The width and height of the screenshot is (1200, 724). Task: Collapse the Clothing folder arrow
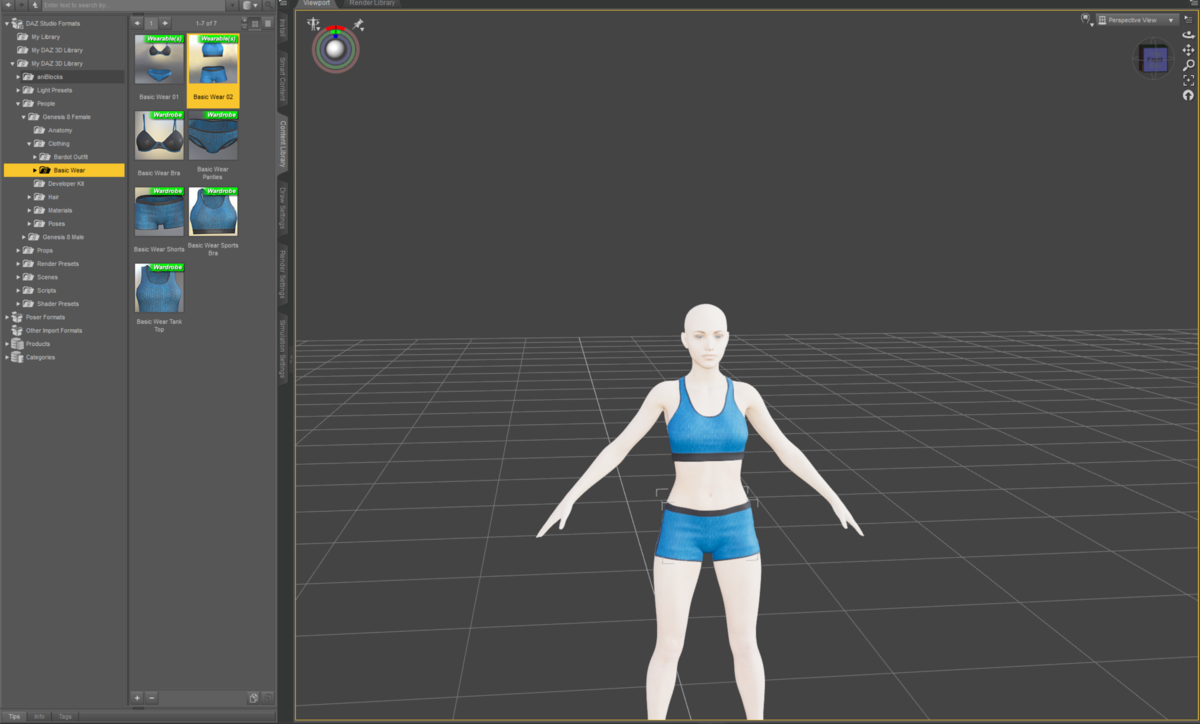30,143
